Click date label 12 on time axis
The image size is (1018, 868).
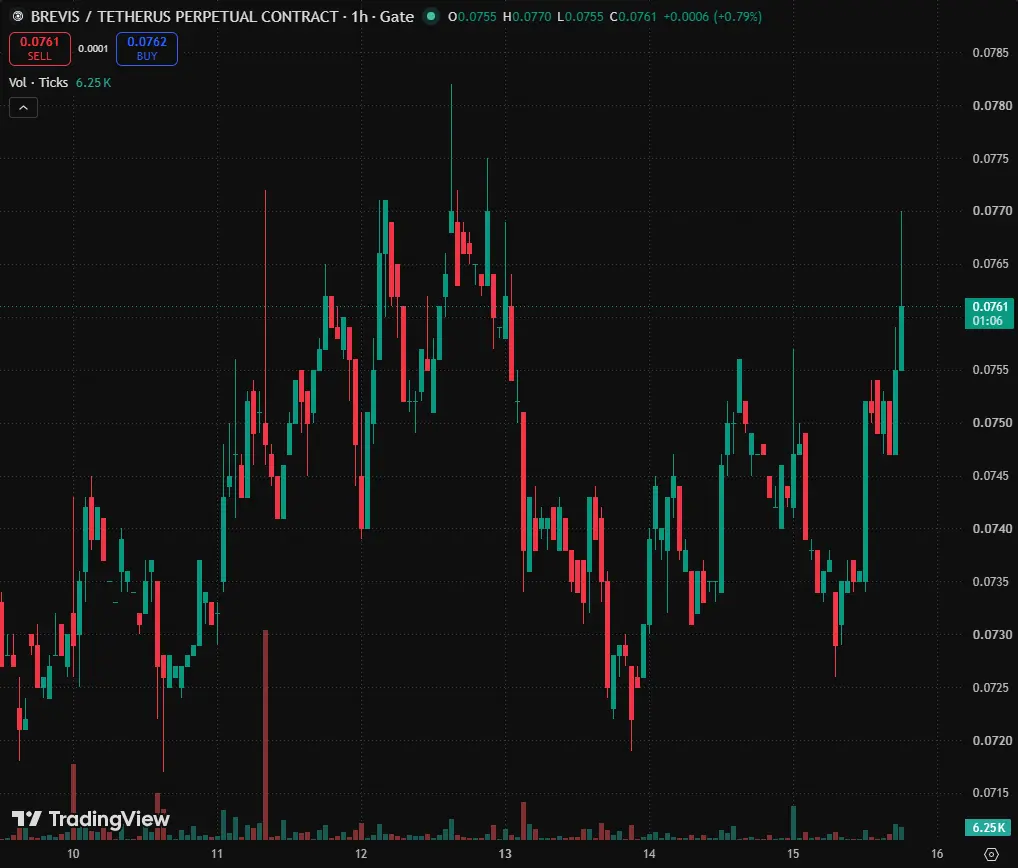click(361, 854)
